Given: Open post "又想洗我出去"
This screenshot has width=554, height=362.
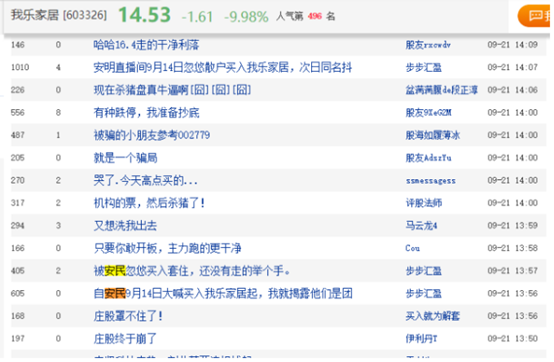Looking at the screenshot, I should 125,226.
